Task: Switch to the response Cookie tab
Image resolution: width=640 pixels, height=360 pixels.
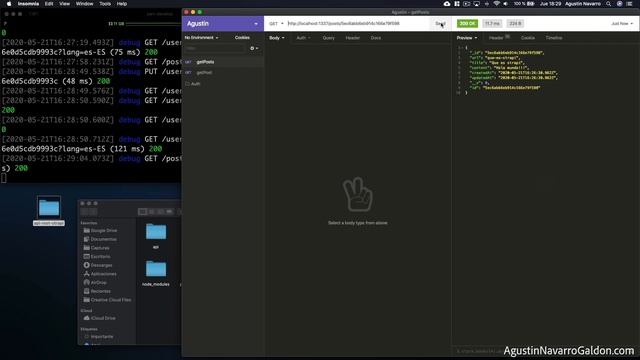Action: pyautogui.click(x=528, y=38)
